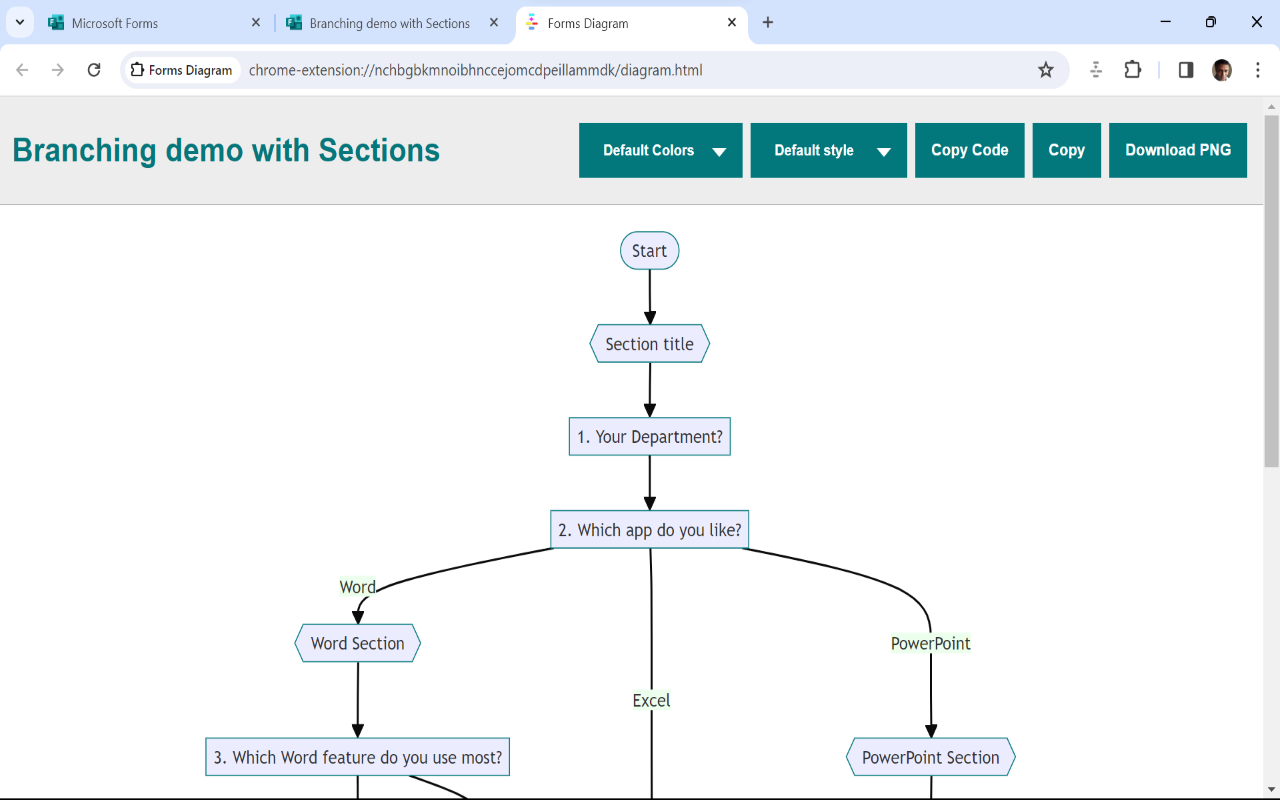The height and width of the screenshot is (800, 1280).
Task: Expand the Default Colors dropdown
Action: click(661, 150)
